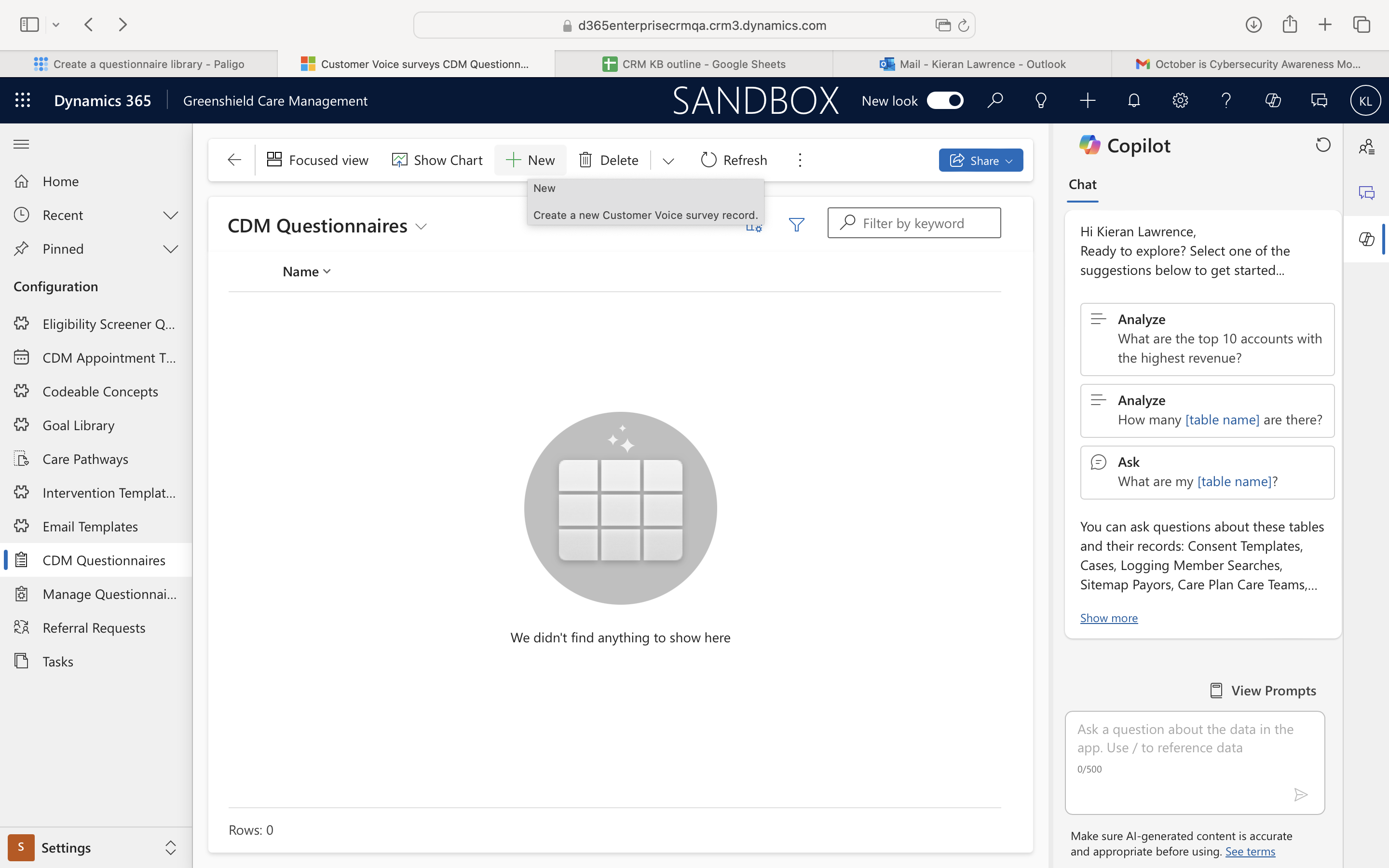Open the settings gear in the header
The height and width of the screenshot is (868, 1389).
tap(1180, 100)
